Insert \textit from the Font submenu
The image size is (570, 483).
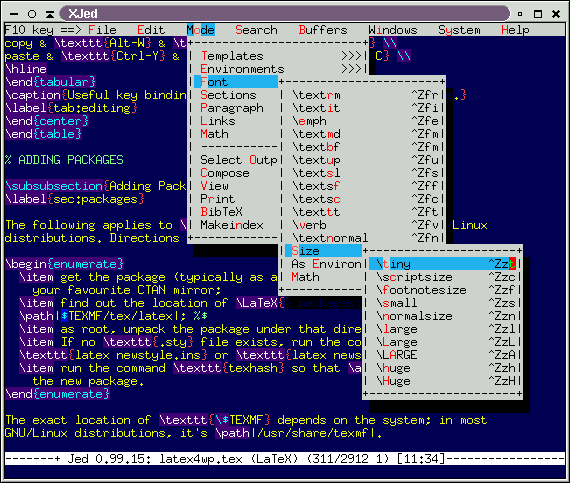(x=363, y=108)
